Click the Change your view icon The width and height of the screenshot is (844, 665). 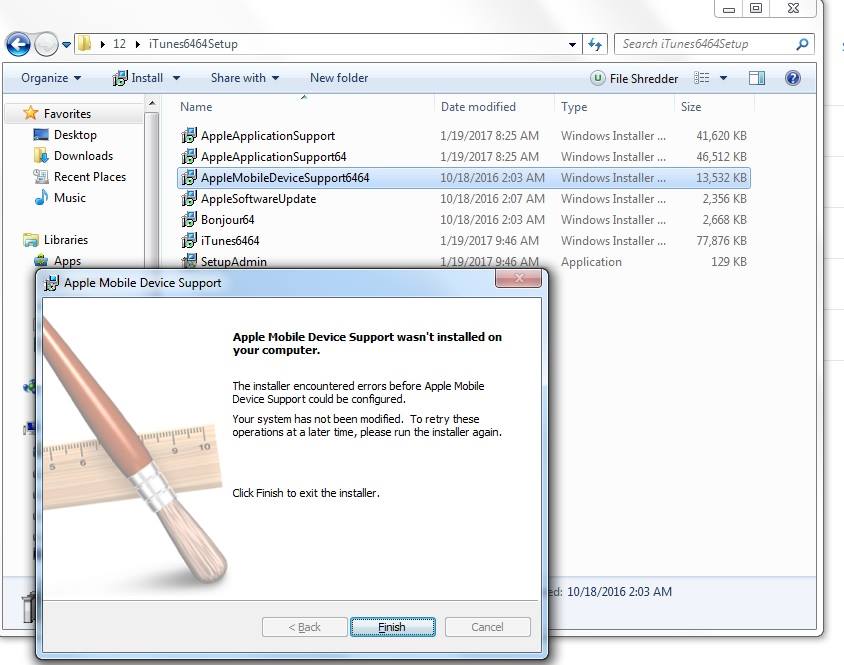click(x=701, y=79)
